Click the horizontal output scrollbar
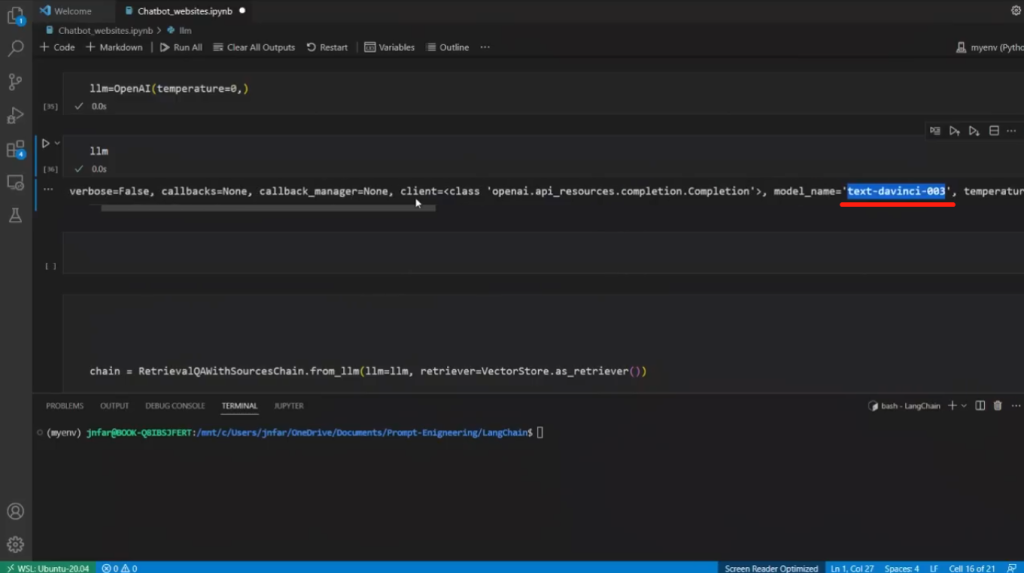Screen dimensions: 1024x573 [x=267, y=208]
